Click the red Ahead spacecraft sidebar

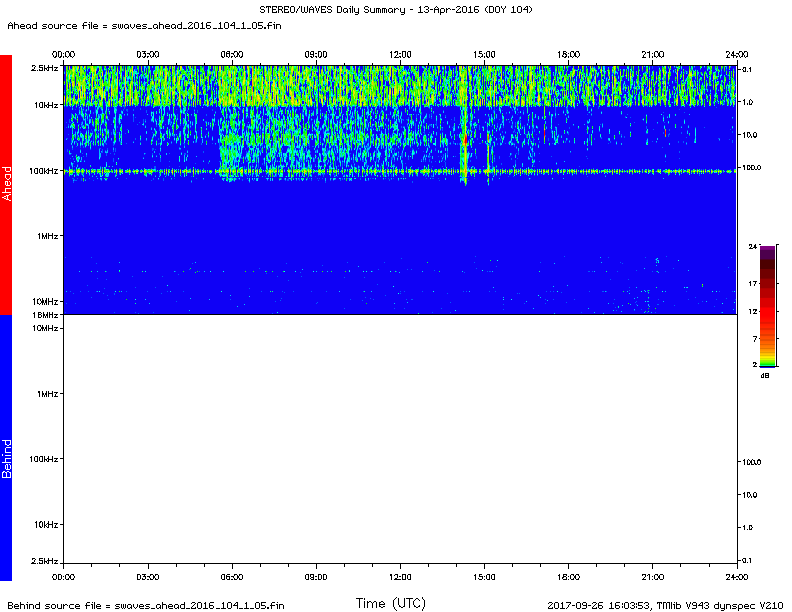(6, 184)
